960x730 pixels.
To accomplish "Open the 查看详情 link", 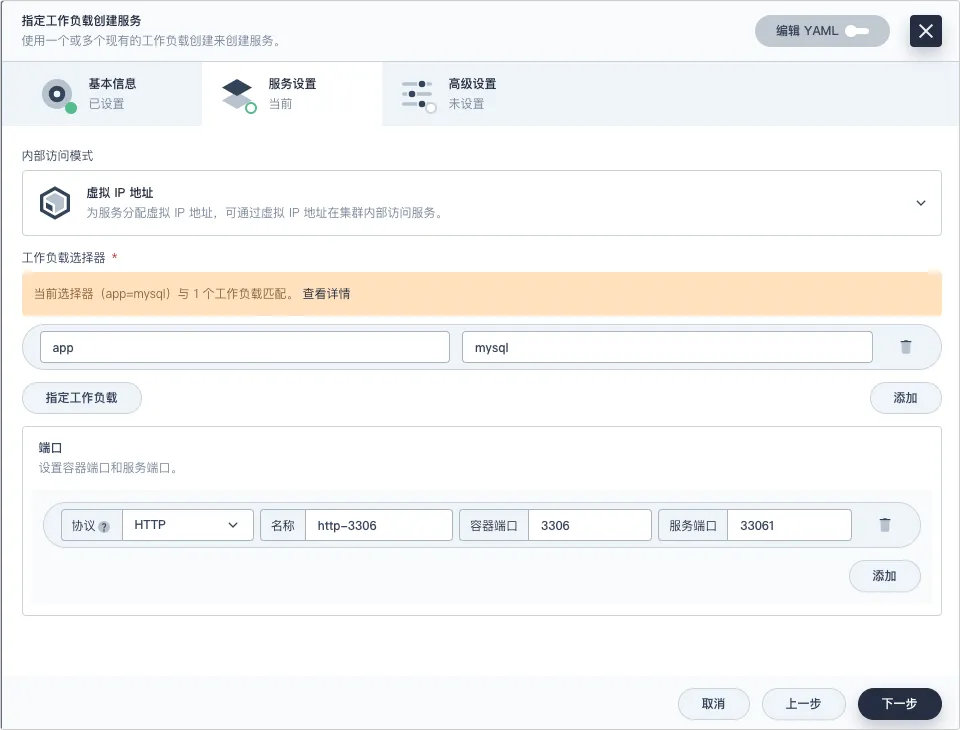I will (326, 294).
